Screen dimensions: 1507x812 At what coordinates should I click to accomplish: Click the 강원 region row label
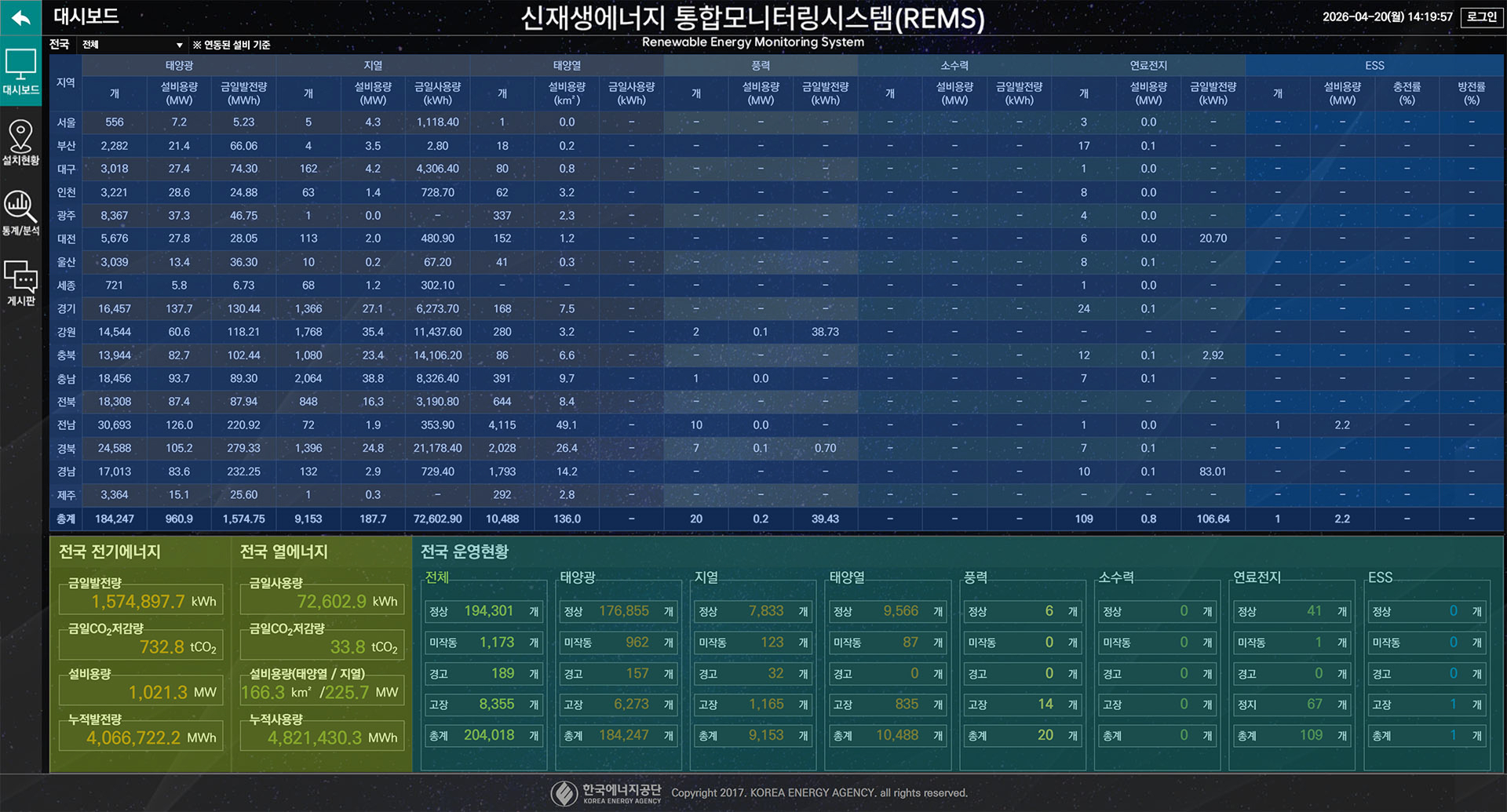[x=66, y=332]
